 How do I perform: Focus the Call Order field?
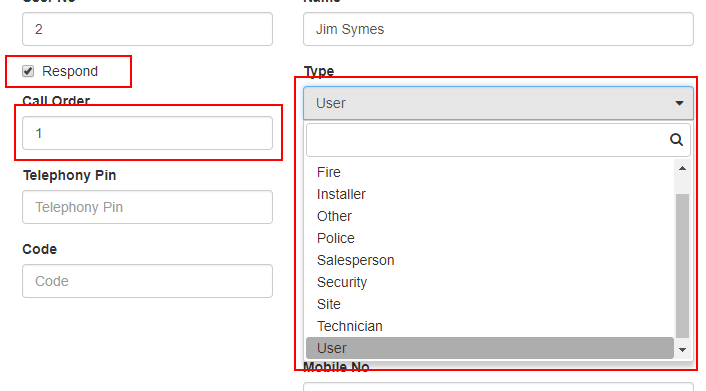point(147,133)
